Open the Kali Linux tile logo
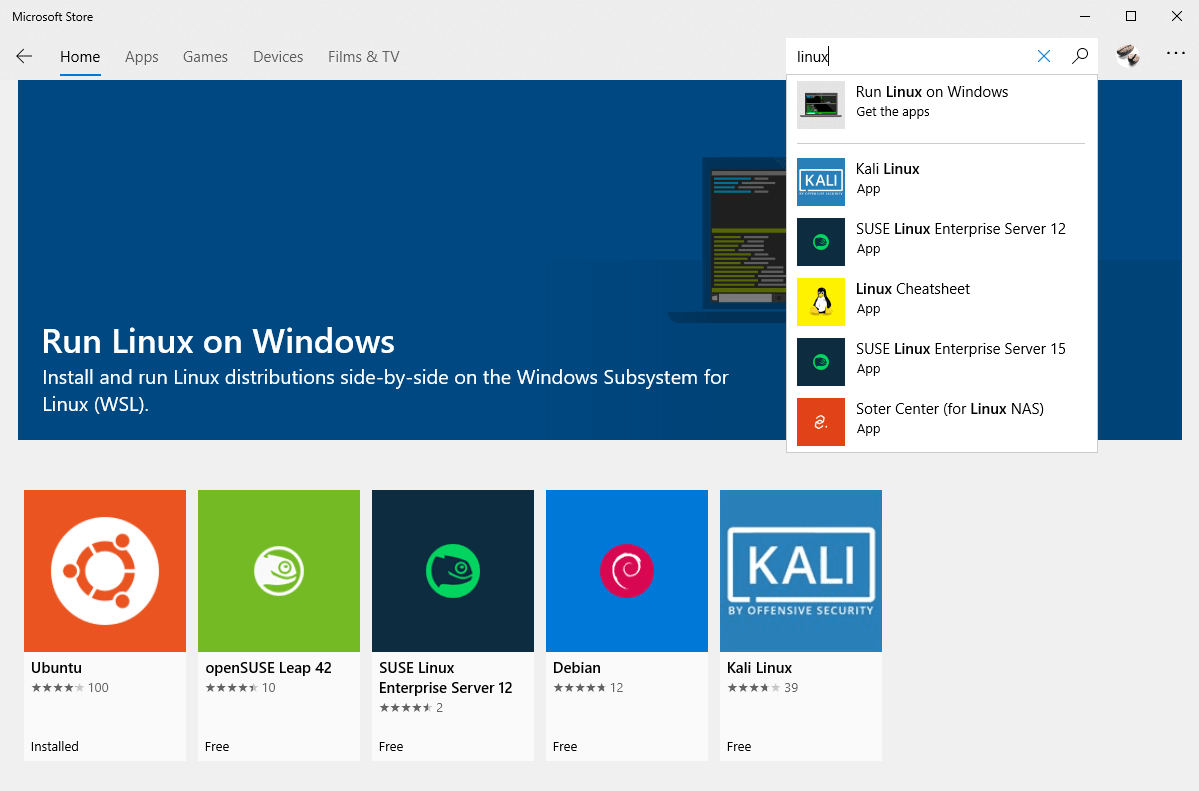 click(x=801, y=571)
